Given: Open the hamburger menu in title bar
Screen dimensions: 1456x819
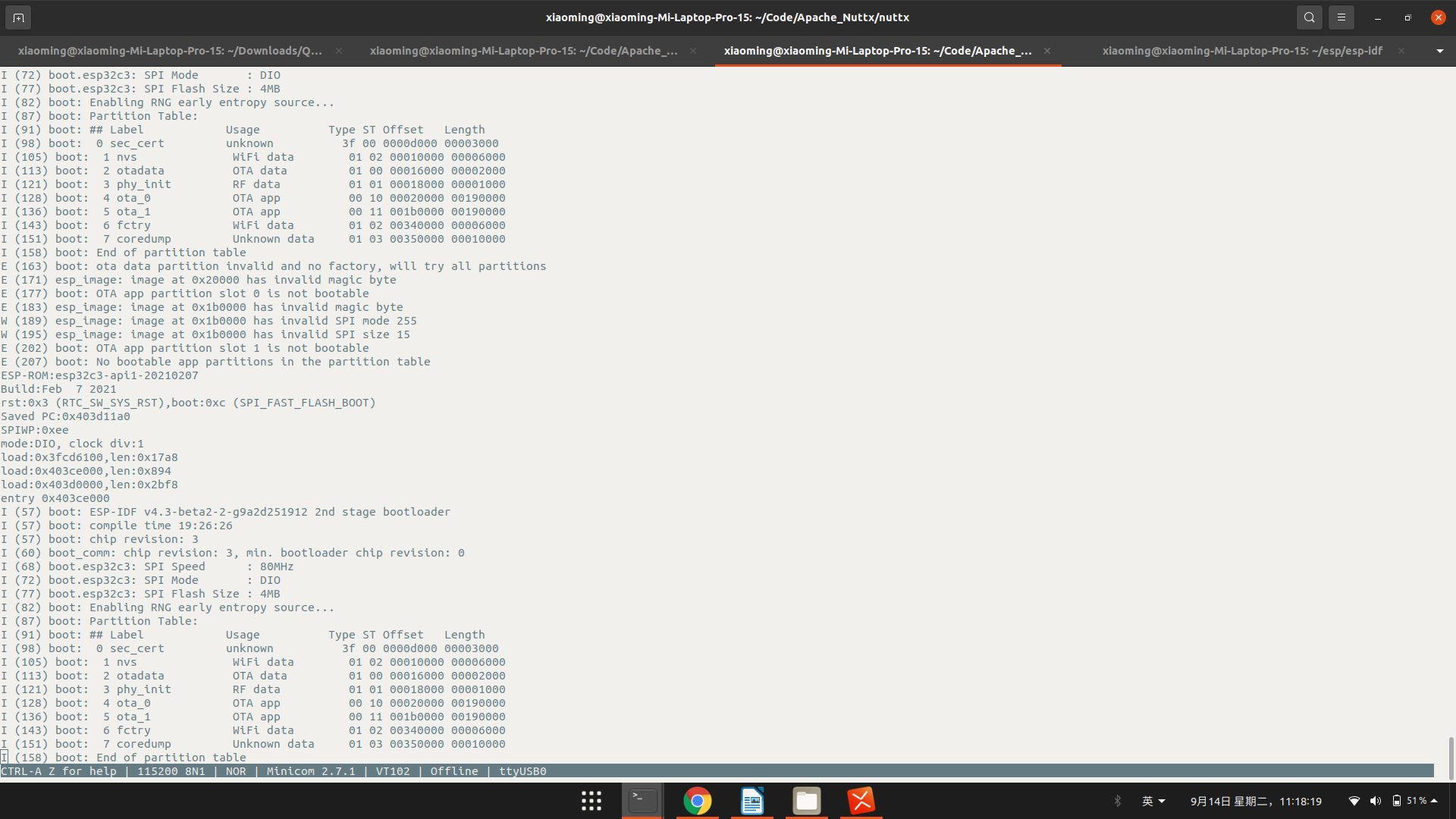Looking at the screenshot, I should click(x=1341, y=17).
